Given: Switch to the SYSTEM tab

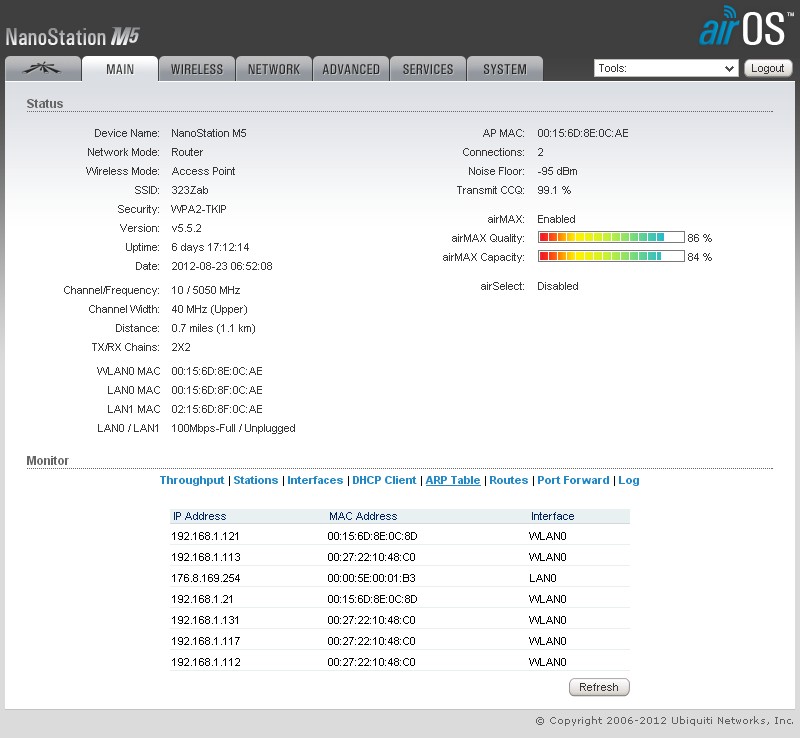Looking at the screenshot, I should [505, 69].
